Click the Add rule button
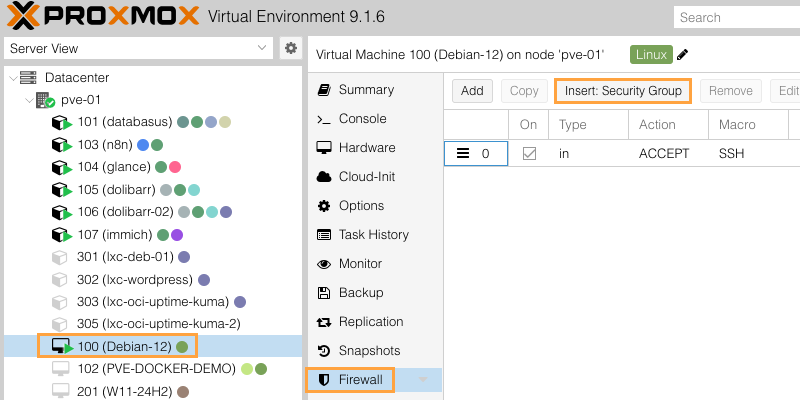This screenshot has width=800, height=400. (x=472, y=91)
